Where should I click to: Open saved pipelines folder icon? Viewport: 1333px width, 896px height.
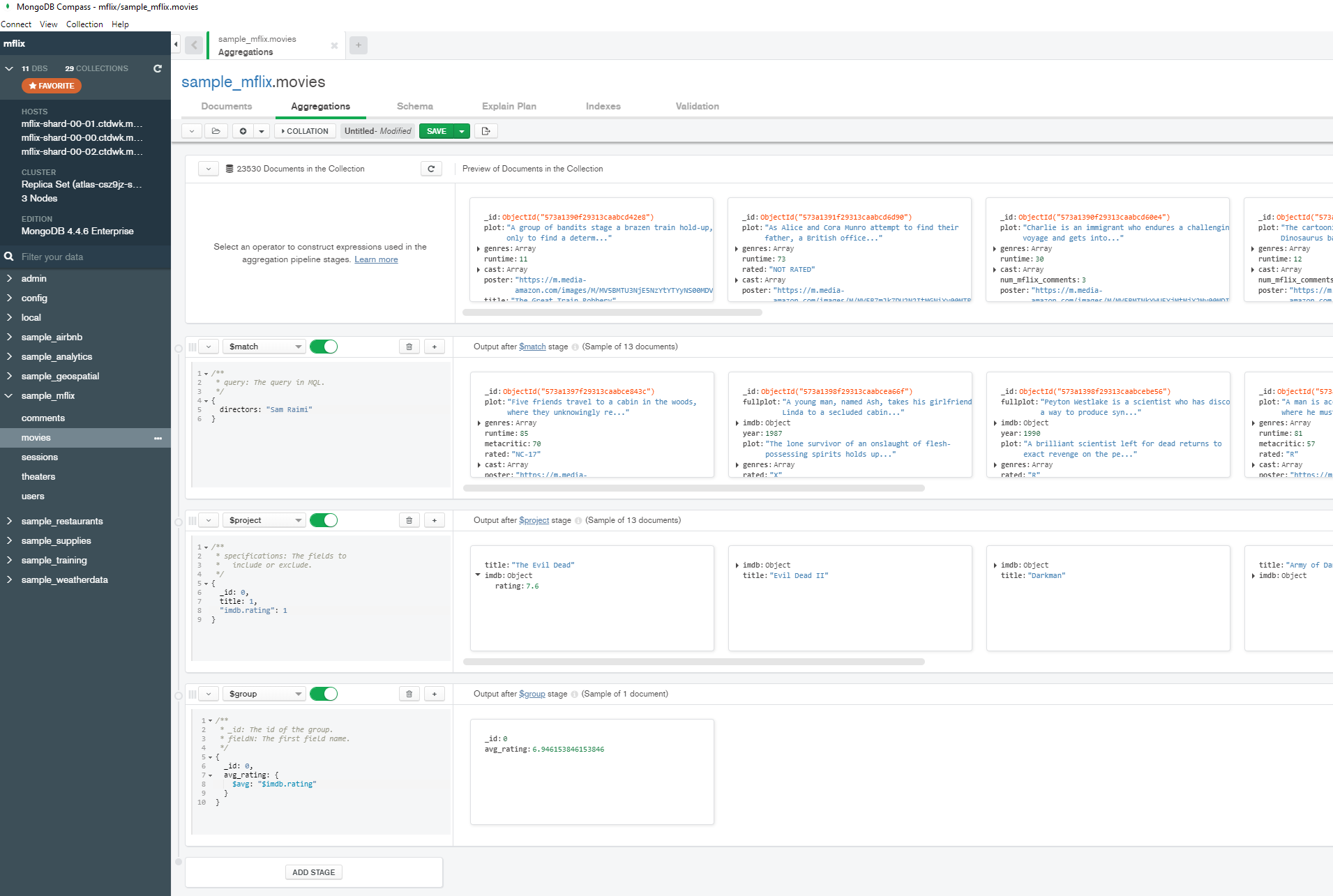[x=216, y=131]
